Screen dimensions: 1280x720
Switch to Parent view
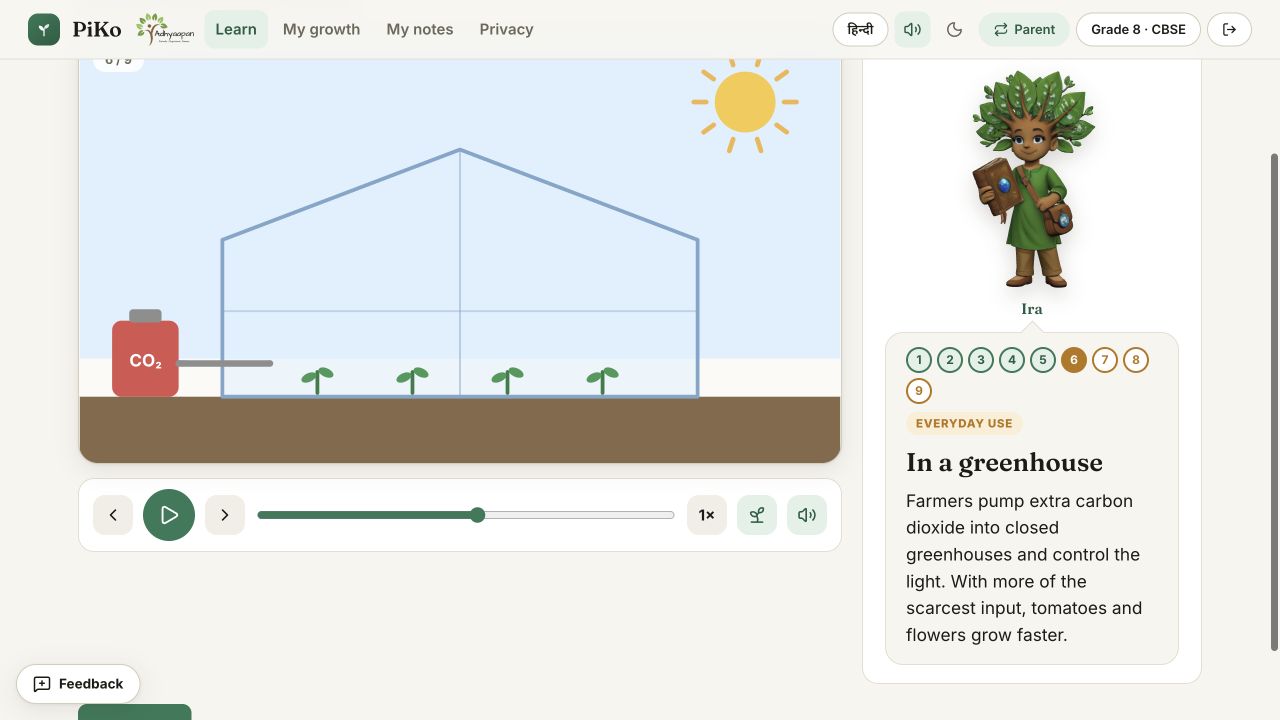tap(1024, 30)
